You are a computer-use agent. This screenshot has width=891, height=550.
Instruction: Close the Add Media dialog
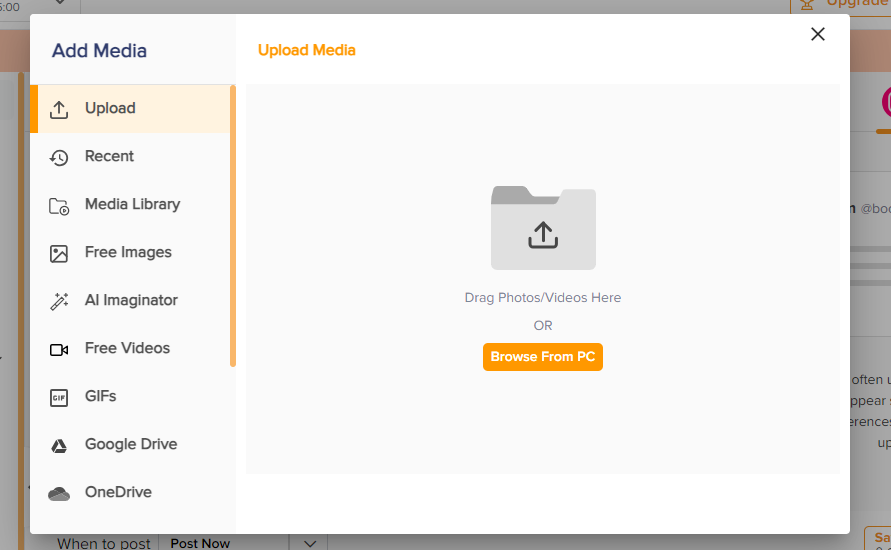point(818,34)
